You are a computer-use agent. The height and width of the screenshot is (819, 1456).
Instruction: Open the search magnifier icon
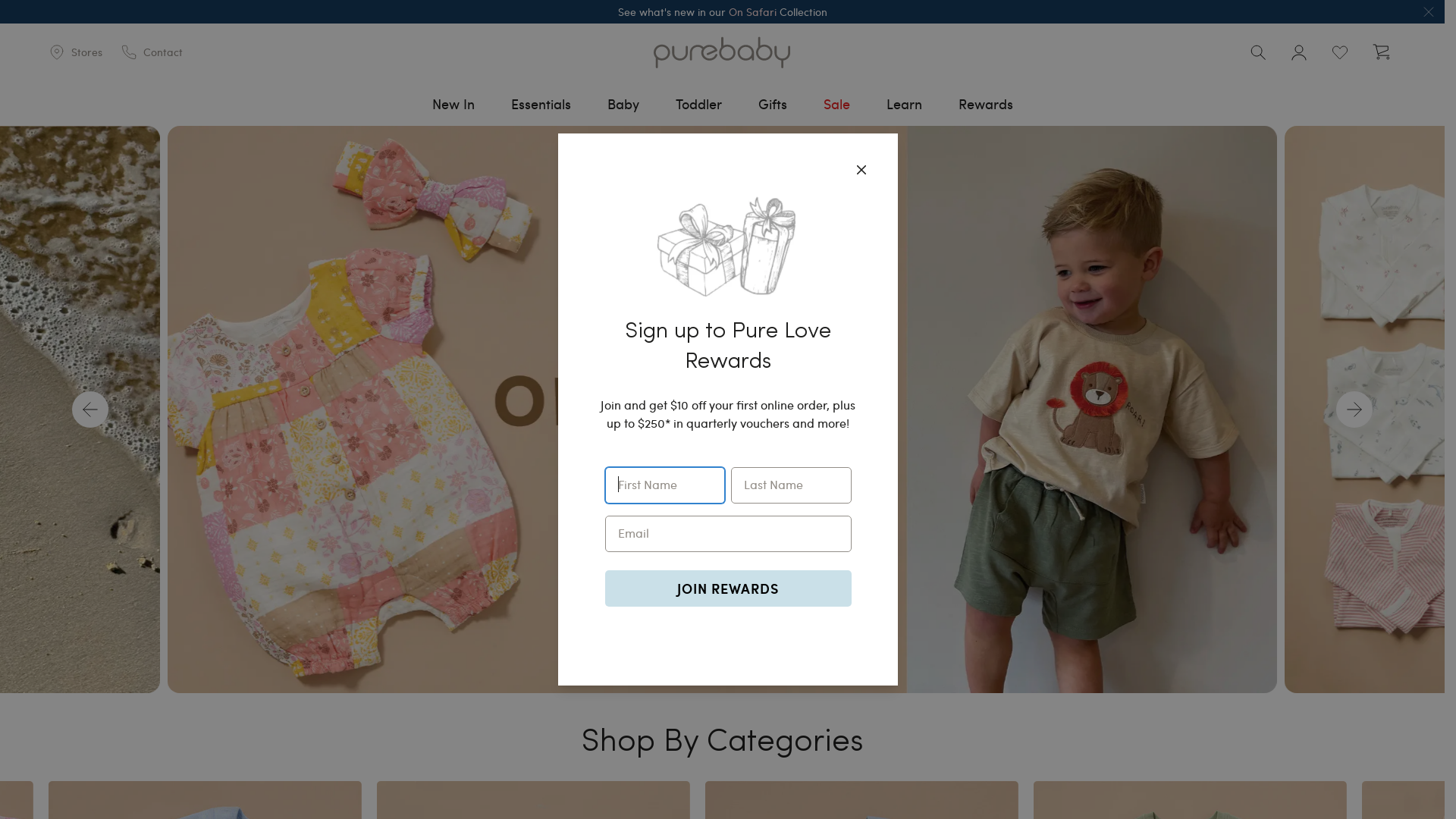1258,52
